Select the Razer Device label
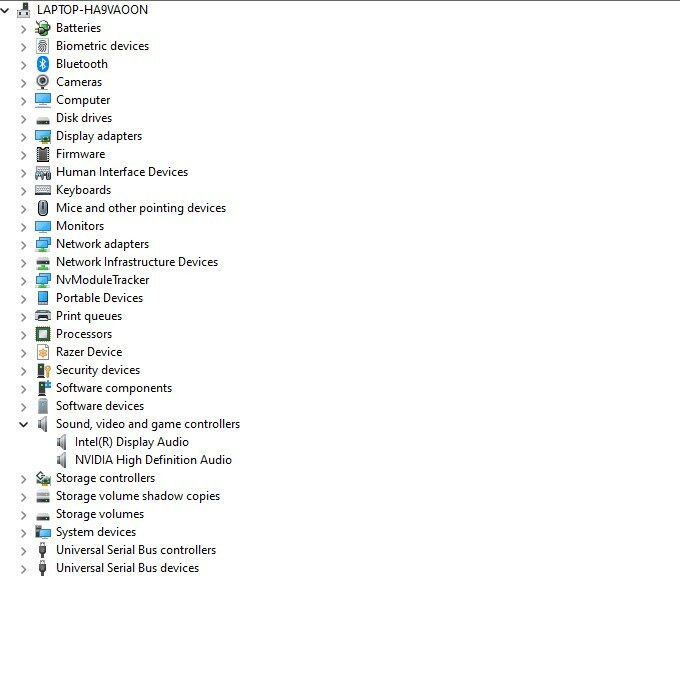680x679 pixels. tap(89, 352)
